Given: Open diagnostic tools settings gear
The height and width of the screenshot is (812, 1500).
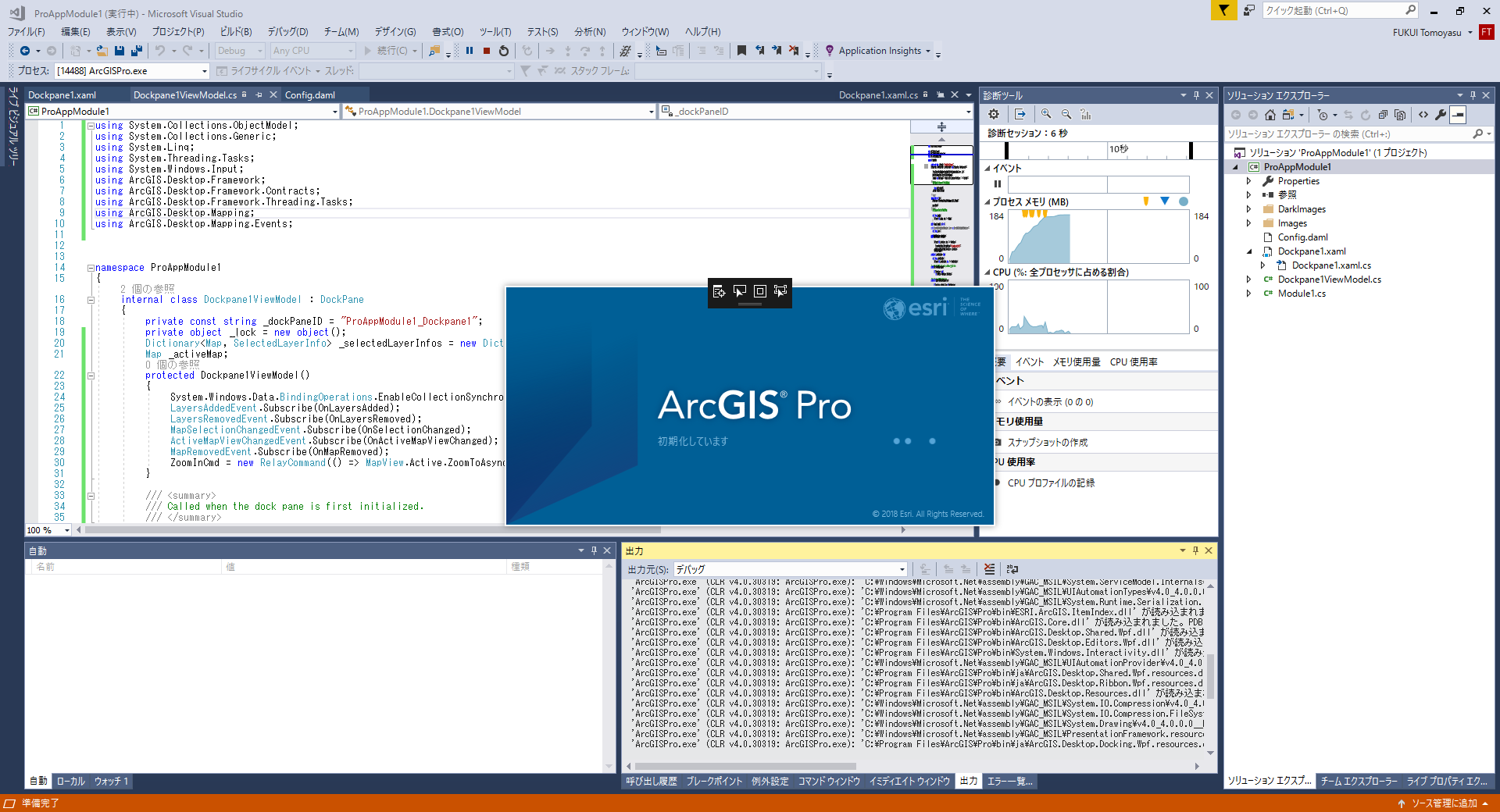Looking at the screenshot, I should point(994,114).
